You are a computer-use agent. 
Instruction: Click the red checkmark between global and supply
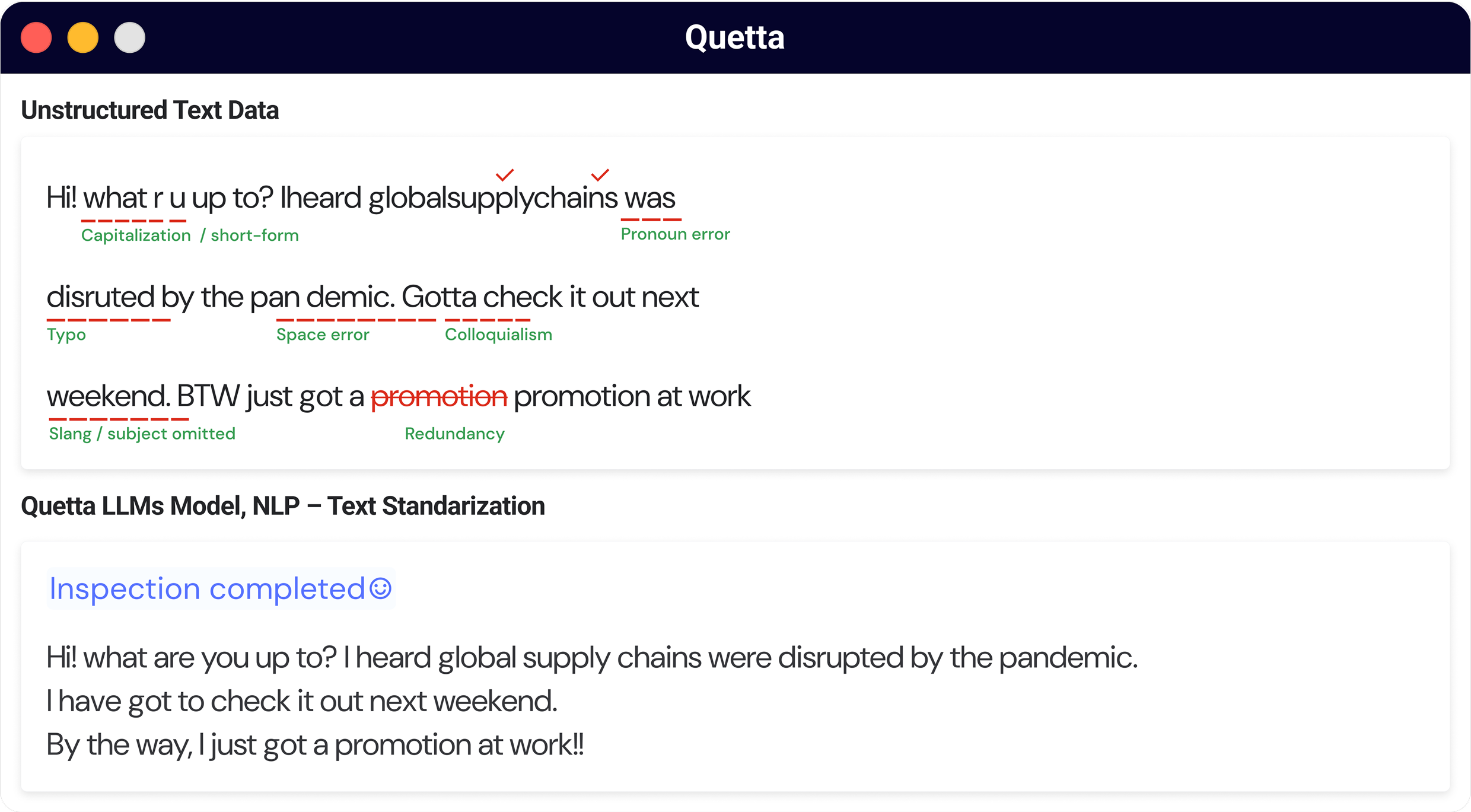point(504,175)
